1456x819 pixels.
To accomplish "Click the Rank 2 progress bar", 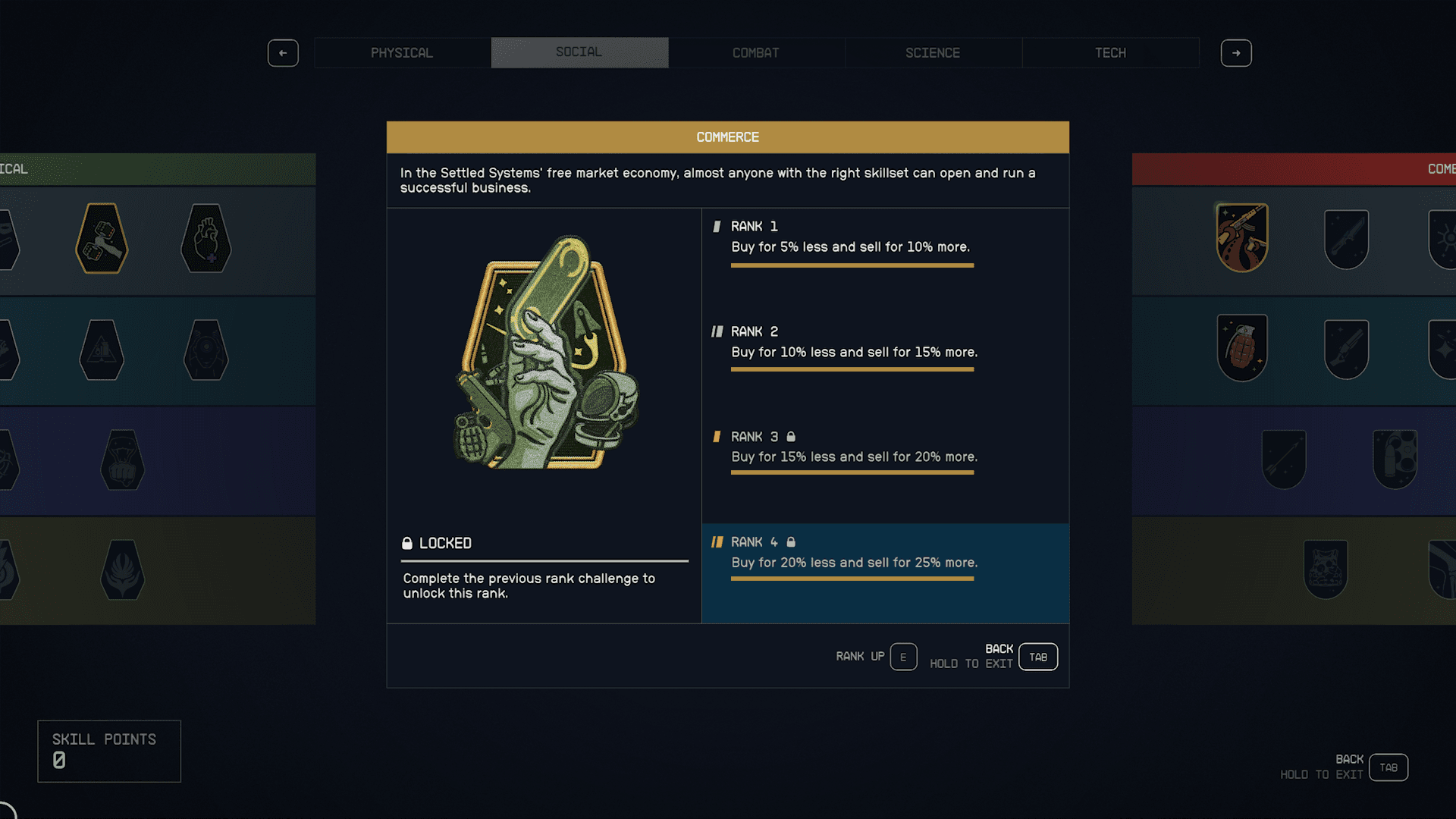I will (852, 369).
